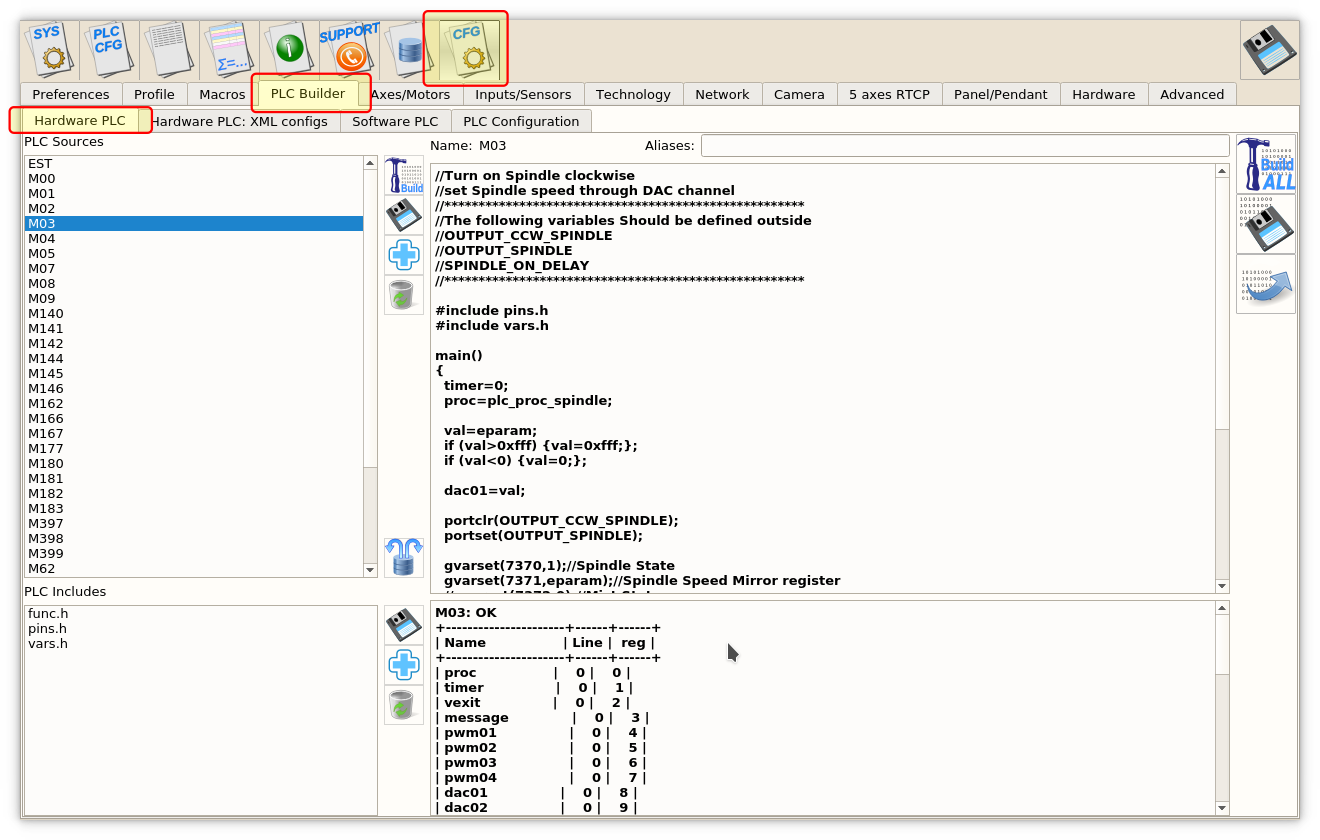Open the Software PLC tab
The width and height of the screenshot is (1320, 840).
point(395,121)
